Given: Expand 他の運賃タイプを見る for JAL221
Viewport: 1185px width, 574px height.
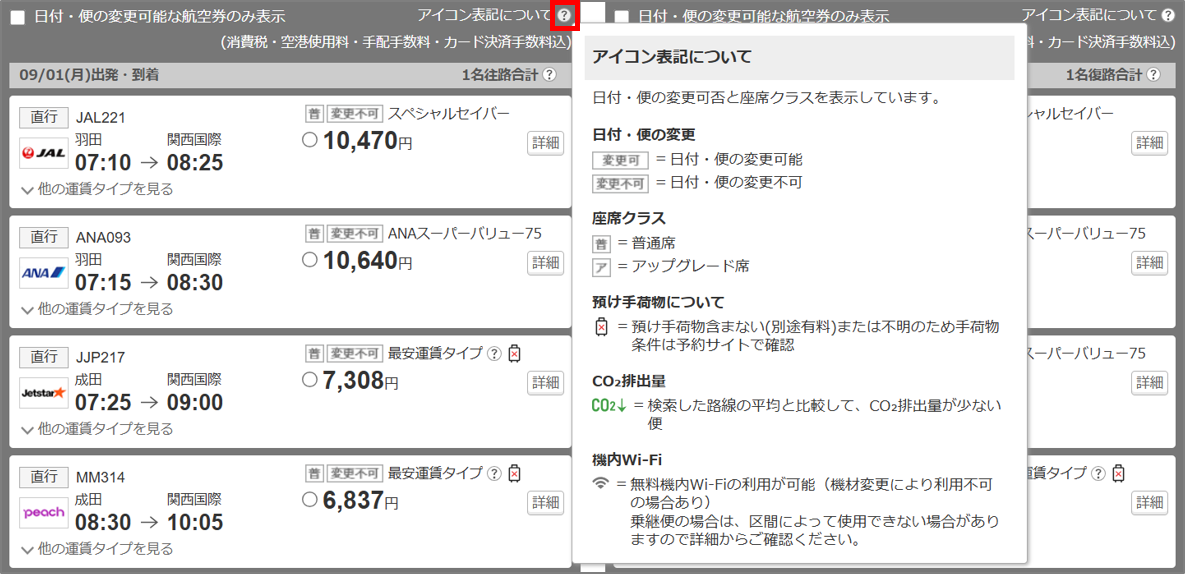Looking at the screenshot, I should tap(97, 189).
